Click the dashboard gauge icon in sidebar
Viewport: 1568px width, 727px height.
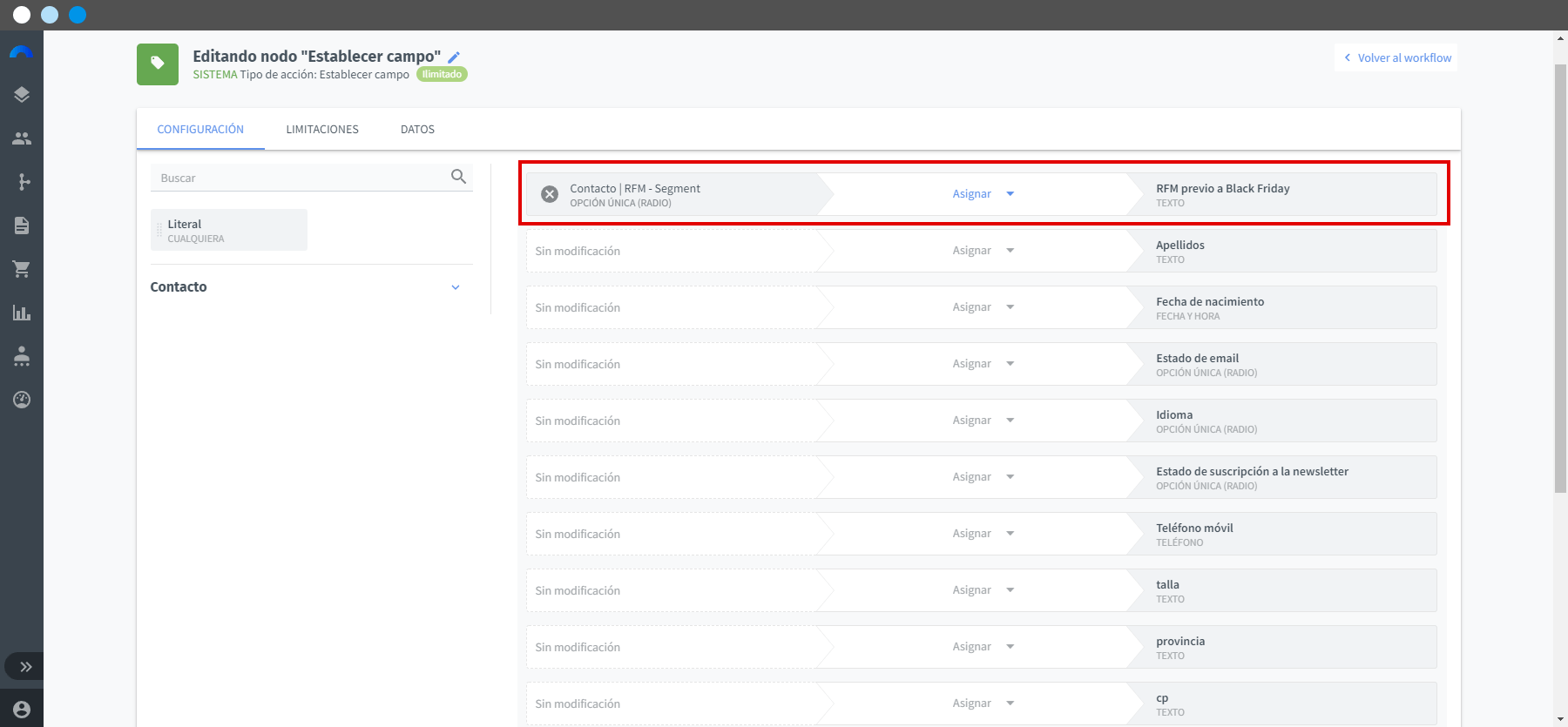point(22,400)
